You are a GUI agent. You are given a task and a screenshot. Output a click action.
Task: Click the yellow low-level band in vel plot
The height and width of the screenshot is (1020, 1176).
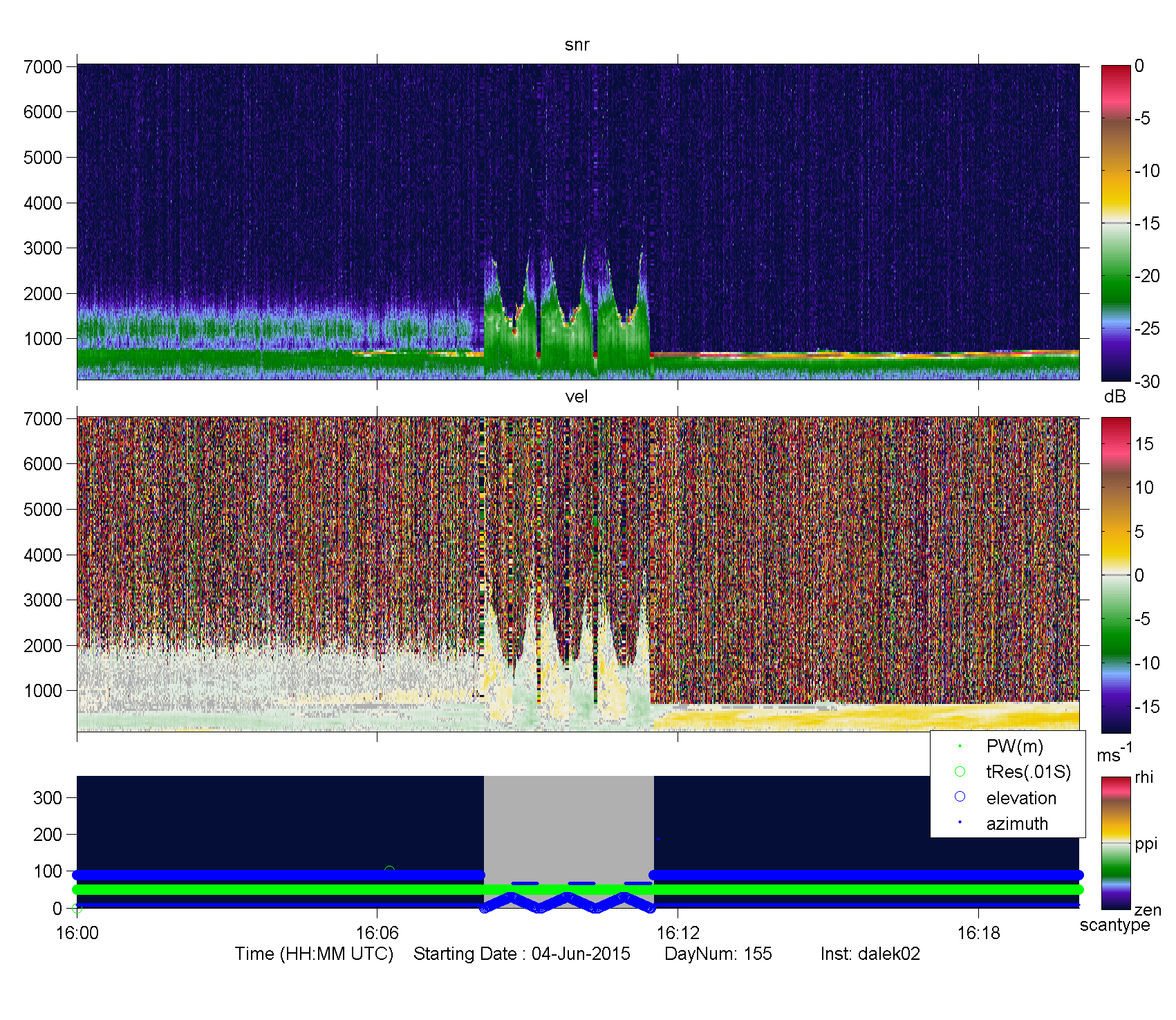click(866, 716)
